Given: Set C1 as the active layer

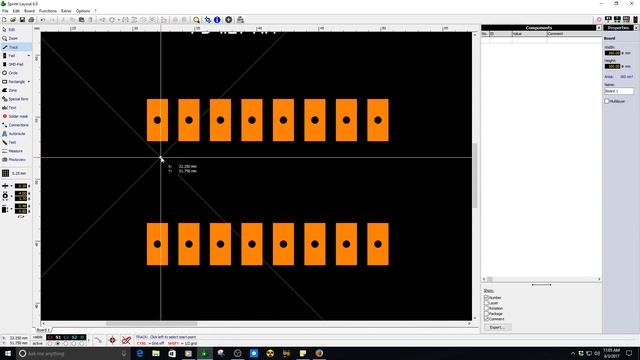Looking at the screenshot, I should [50, 344].
